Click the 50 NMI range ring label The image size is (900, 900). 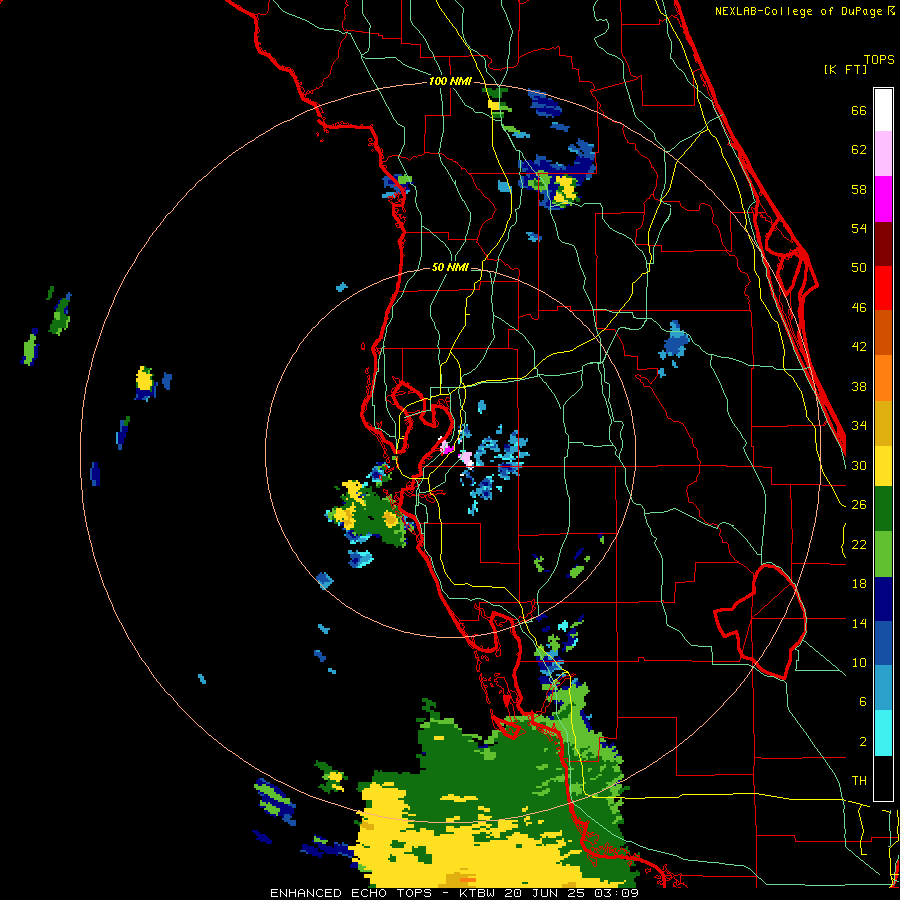450,267
